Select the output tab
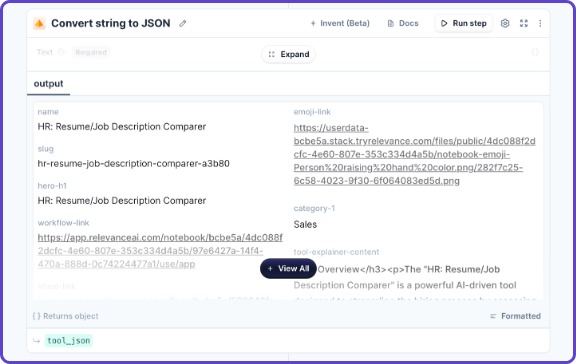This screenshot has width=576, height=364. point(48,84)
